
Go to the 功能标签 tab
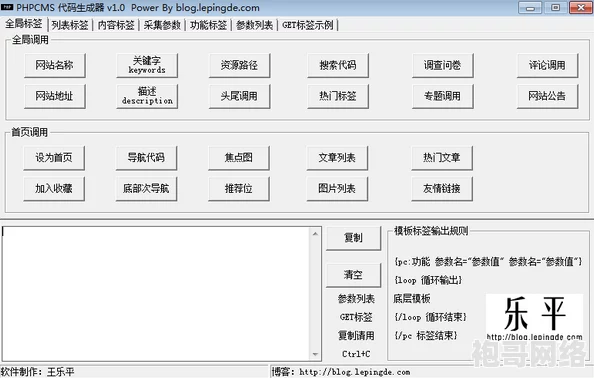208,25
